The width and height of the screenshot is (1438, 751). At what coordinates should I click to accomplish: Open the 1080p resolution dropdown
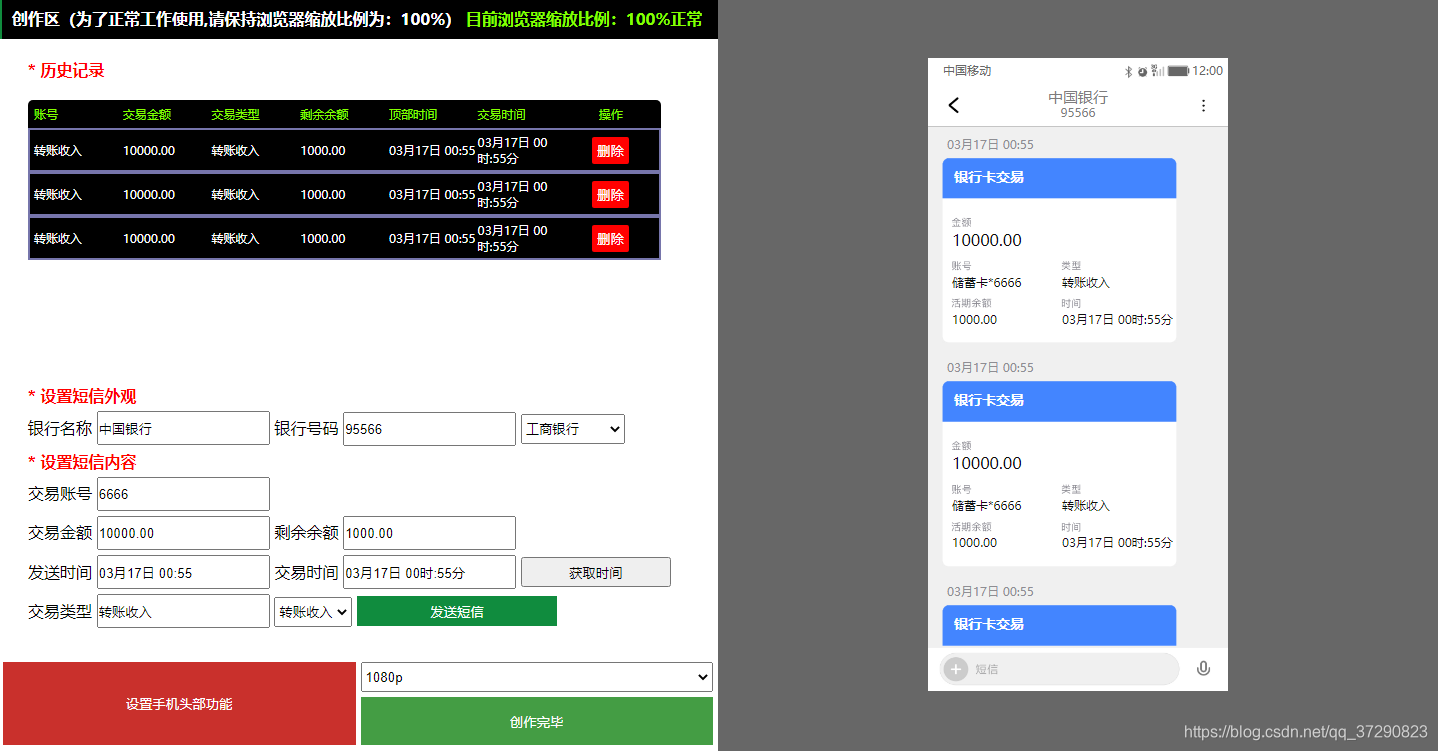pos(536,677)
